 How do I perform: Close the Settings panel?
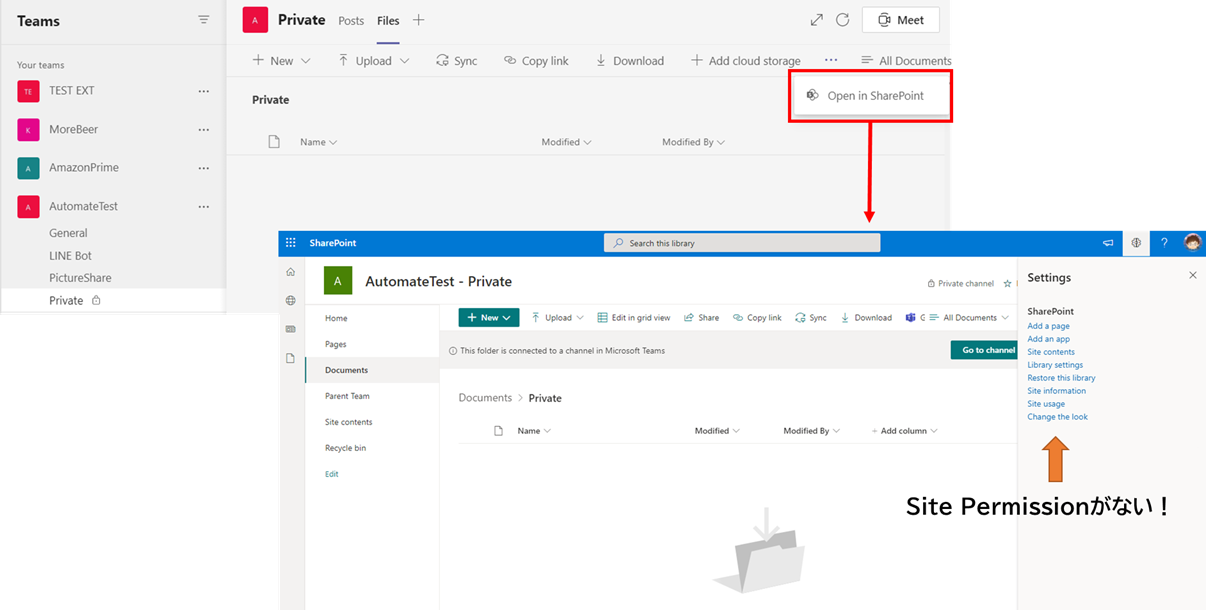[1192, 275]
